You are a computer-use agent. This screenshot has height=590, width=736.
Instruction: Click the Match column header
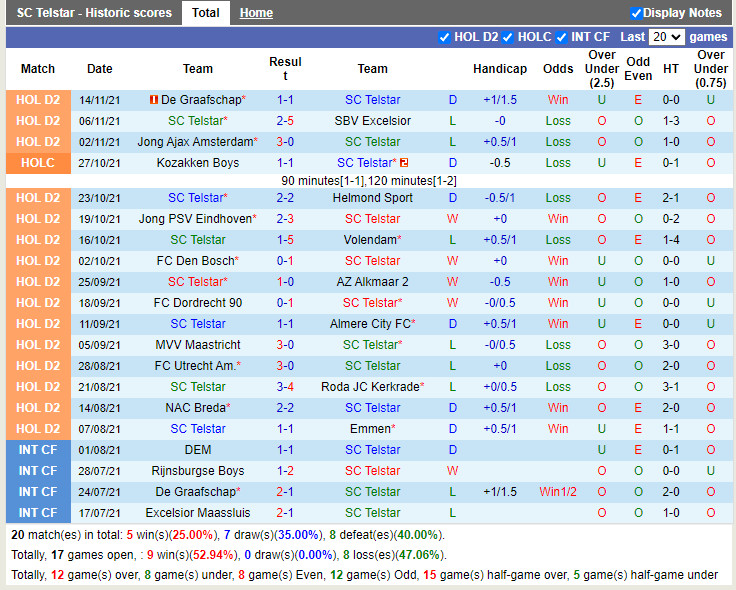(38, 69)
